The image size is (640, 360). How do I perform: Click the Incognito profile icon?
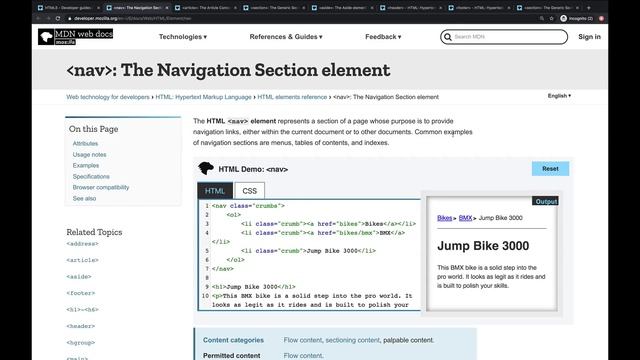coord(563,18)
